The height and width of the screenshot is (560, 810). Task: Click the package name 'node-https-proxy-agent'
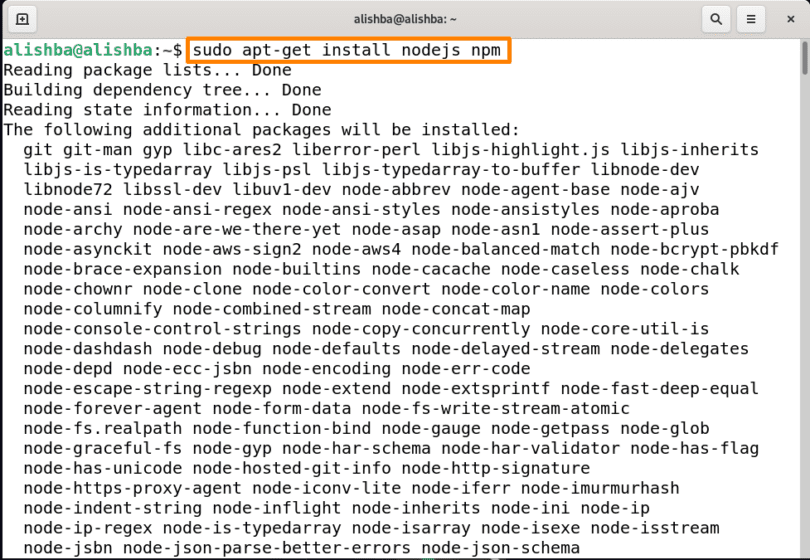[132, 488]
